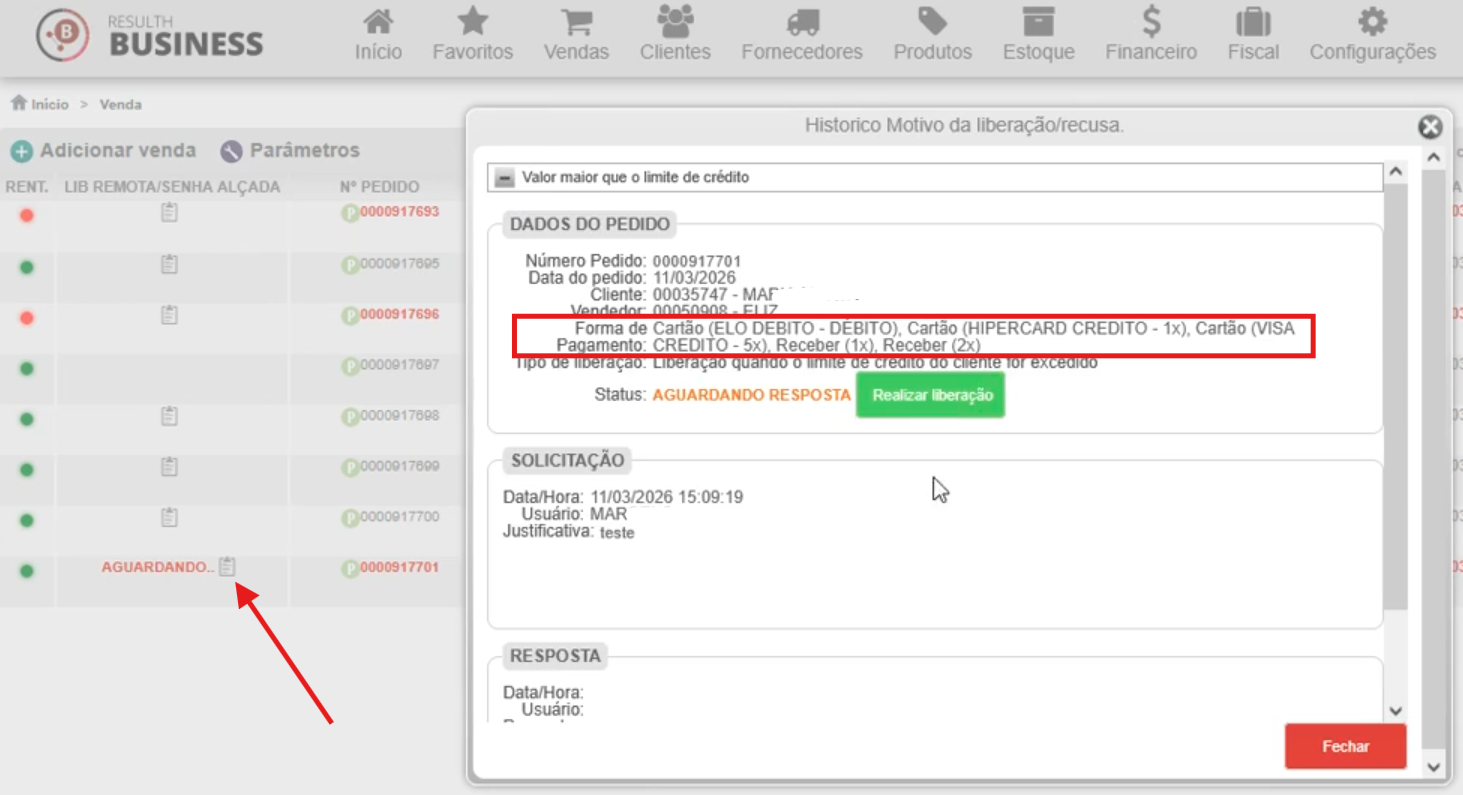
Task: Click order number 0000917695
Action: click(399, 264)
